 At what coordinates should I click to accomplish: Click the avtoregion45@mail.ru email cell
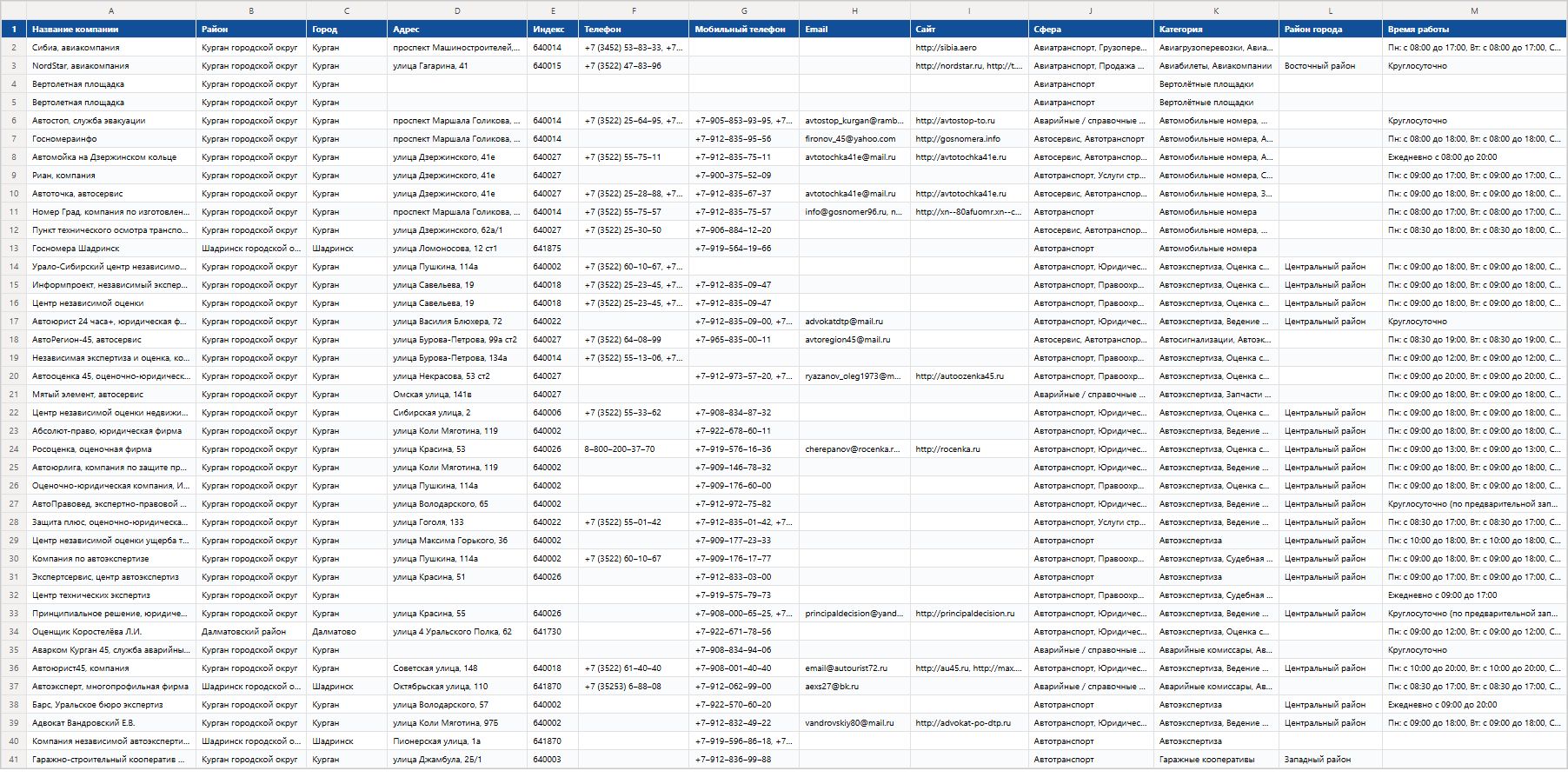click(x=854, y=340)
